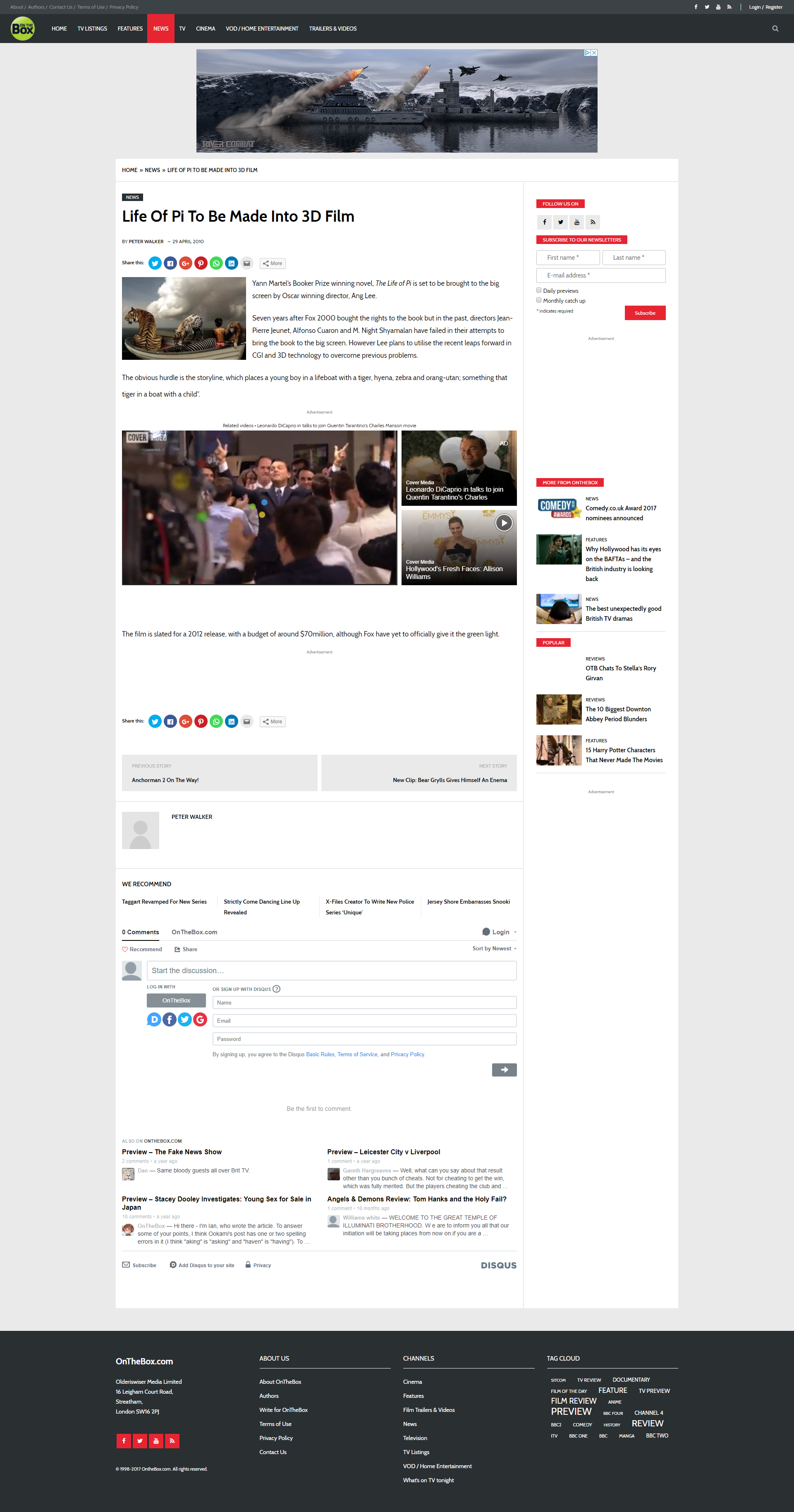This screenshot has width=794, height=1512.
Task: Focus the E-mail address newsletter field
Action: click(x=600, y=275)
